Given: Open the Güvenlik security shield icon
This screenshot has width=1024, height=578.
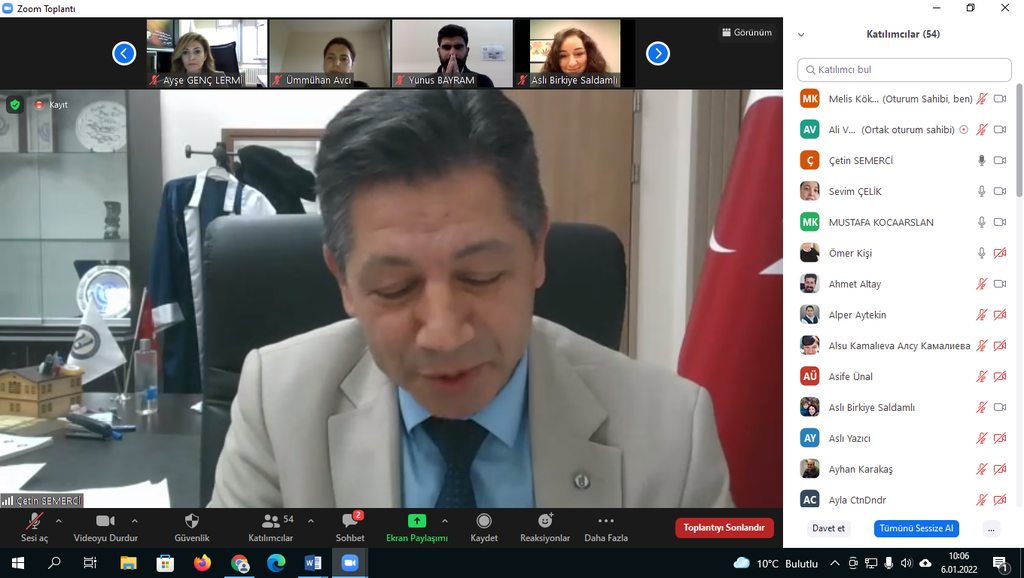Looking at the screenshot, I should [x=192, y=522].
